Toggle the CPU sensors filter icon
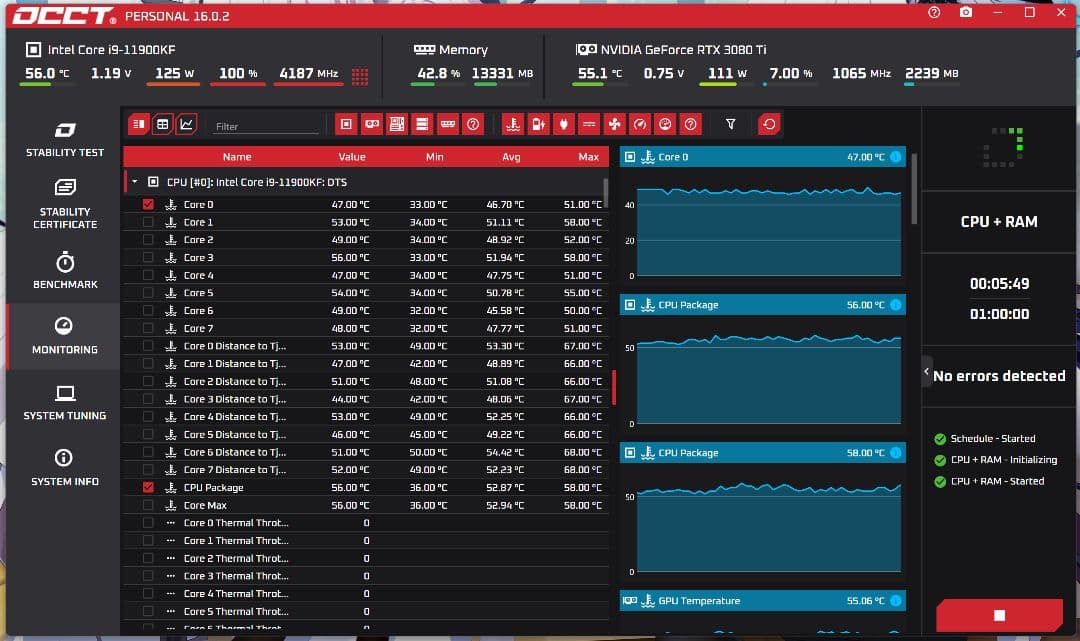Screen dimensions: 1080x641 tap(346, 125)
